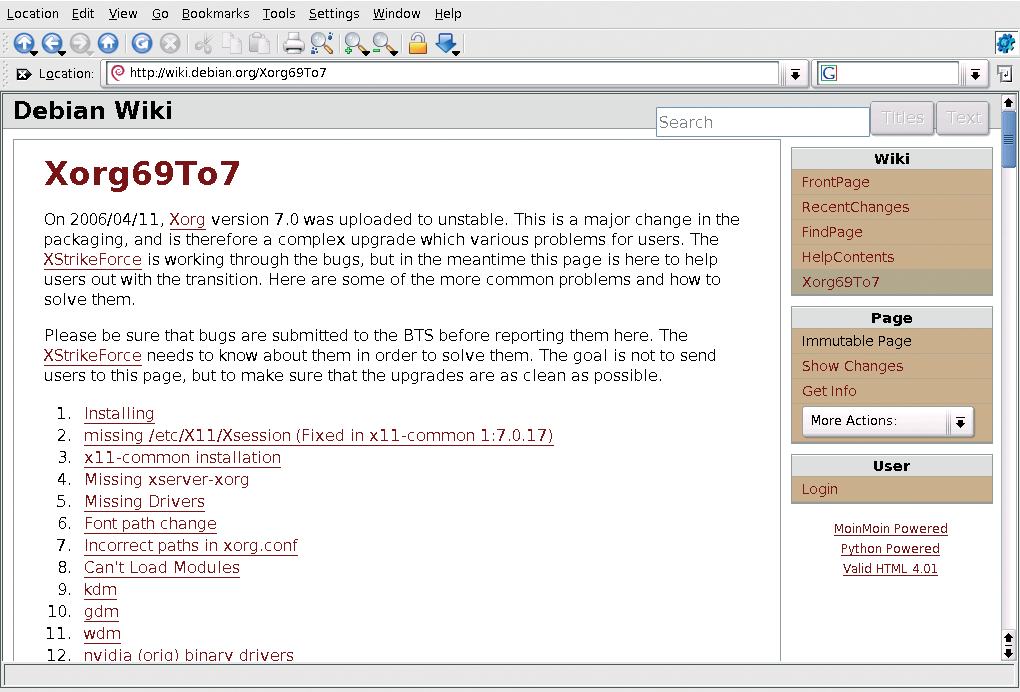Open the Settings menu
Image resolution: width=1020 pixels, height=692 pixels.
[334, 14]
